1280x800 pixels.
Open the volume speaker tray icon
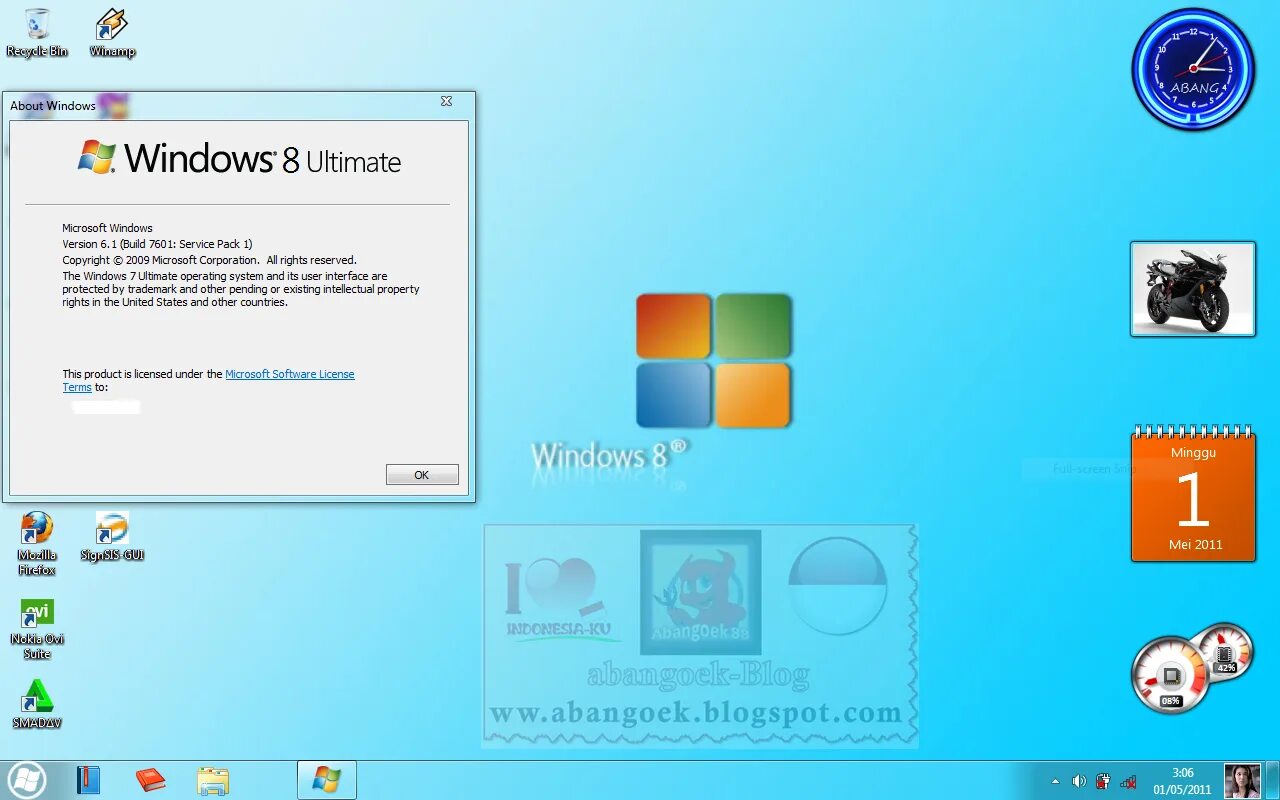pos(1079,781)
